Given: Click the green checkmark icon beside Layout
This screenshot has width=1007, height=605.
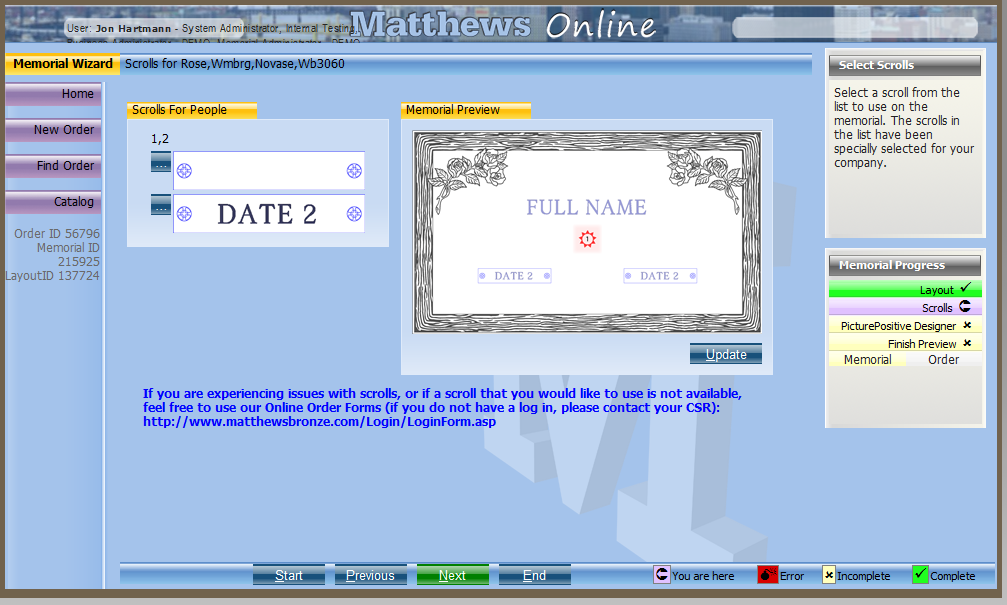Looking at the screenshot, I should pos(966,288).
